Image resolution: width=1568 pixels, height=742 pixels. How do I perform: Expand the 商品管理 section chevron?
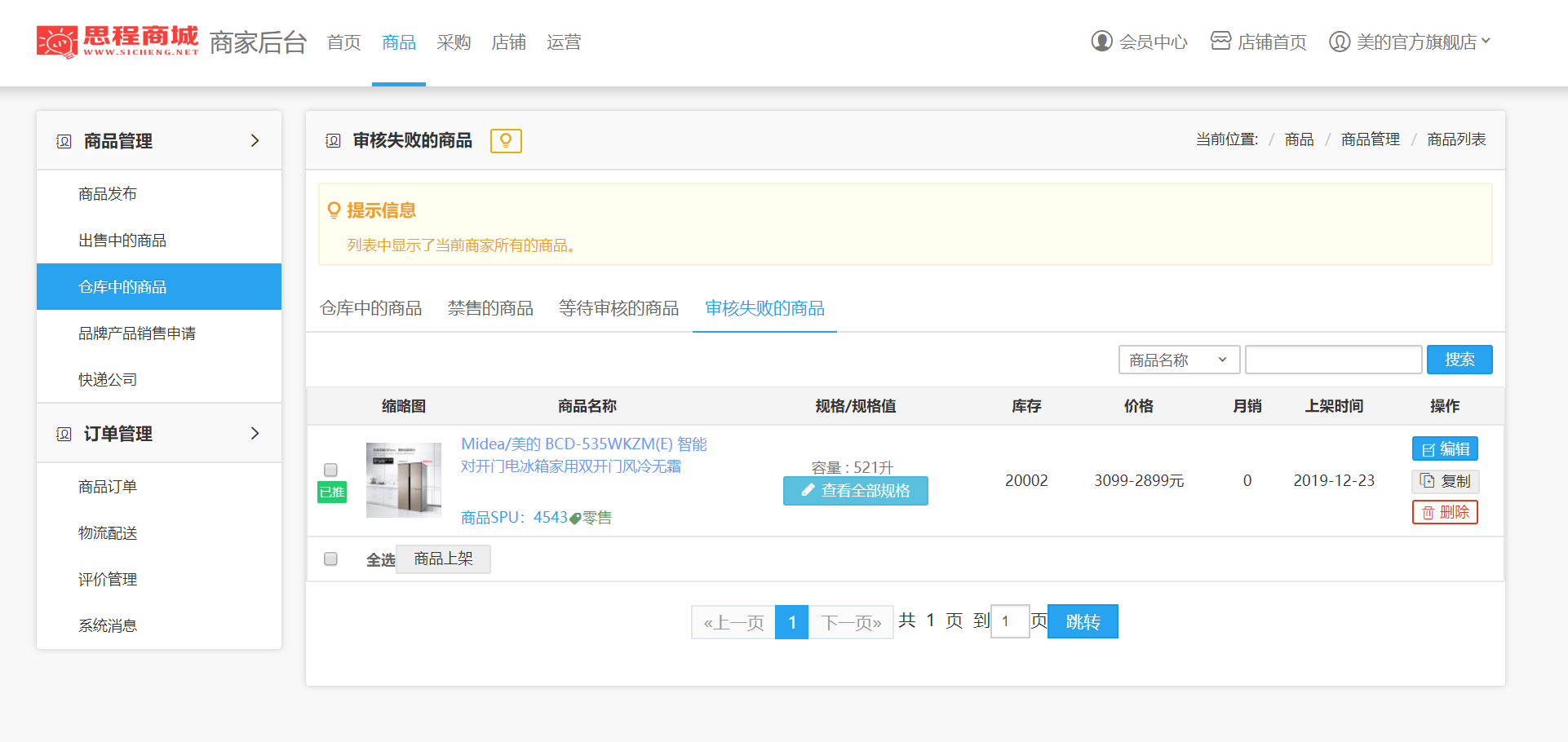(x=255, y=140)
